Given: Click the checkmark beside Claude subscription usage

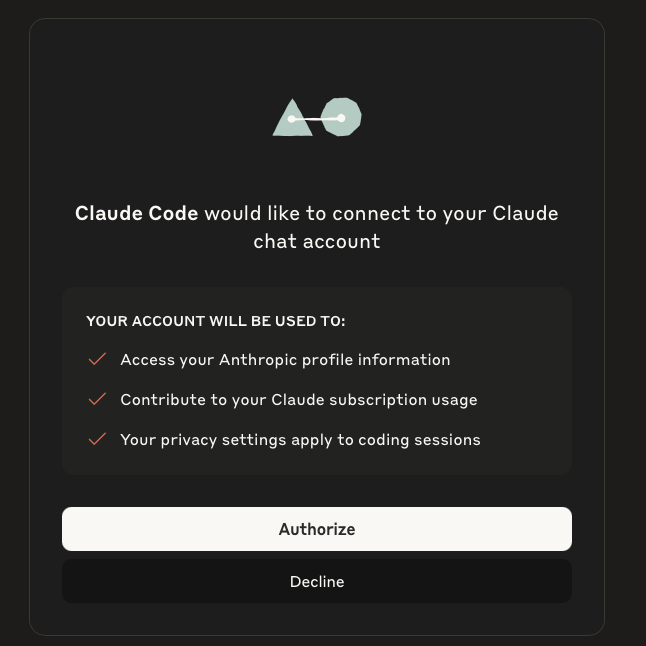Looking at the screenshot, I should 97,399.
